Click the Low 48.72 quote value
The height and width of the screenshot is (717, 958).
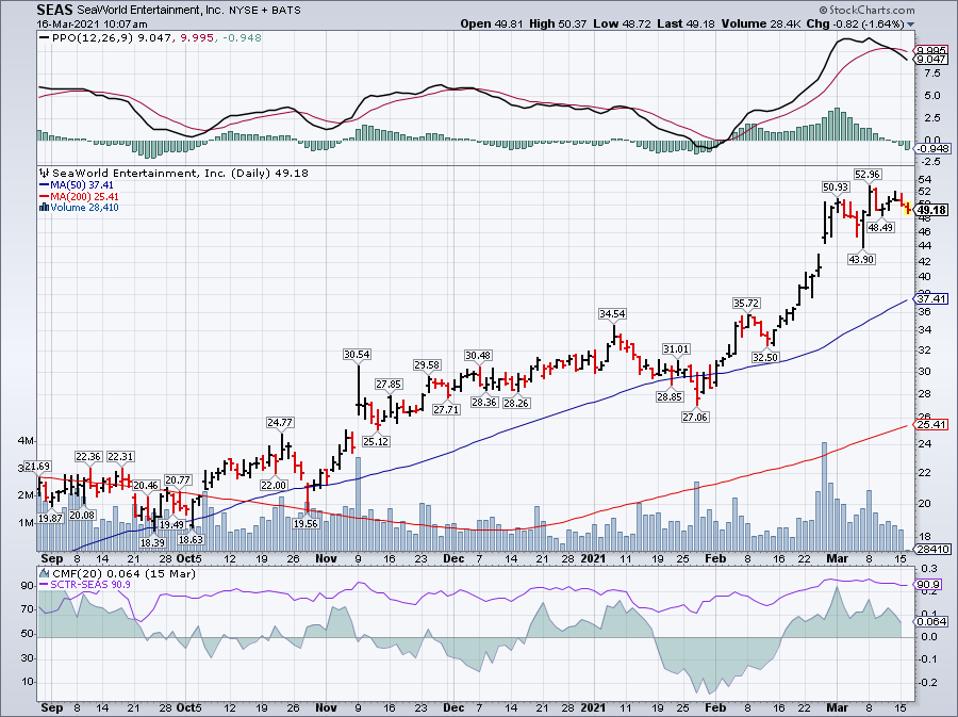[623, 24]
